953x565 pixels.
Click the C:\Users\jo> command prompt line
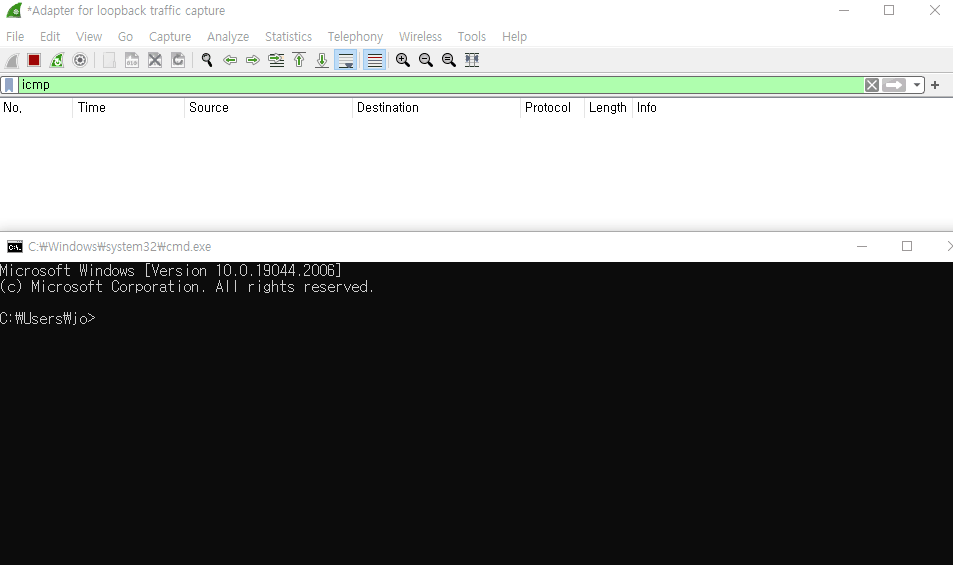click(x=48, y=318)
